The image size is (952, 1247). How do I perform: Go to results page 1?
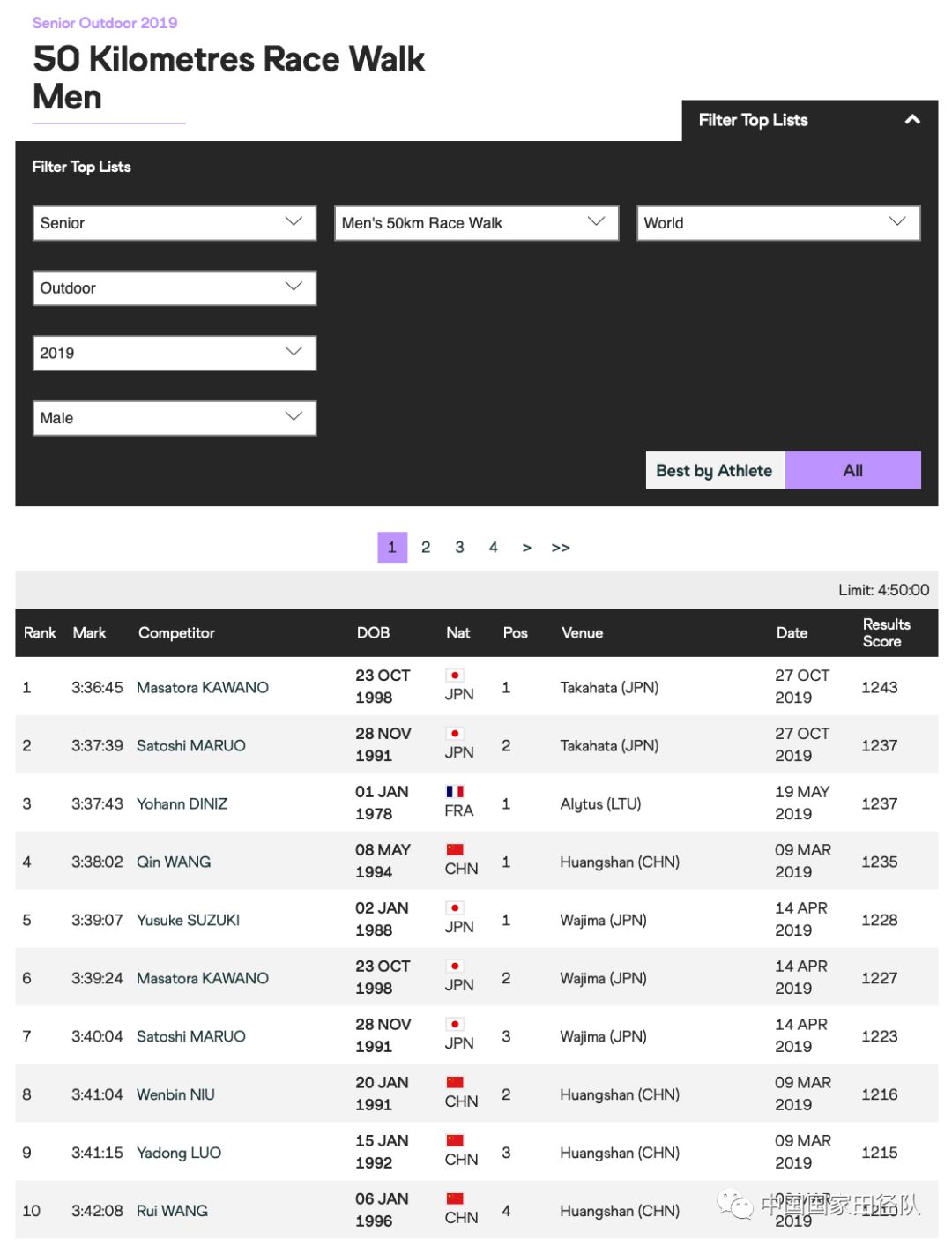coord(392,547)
